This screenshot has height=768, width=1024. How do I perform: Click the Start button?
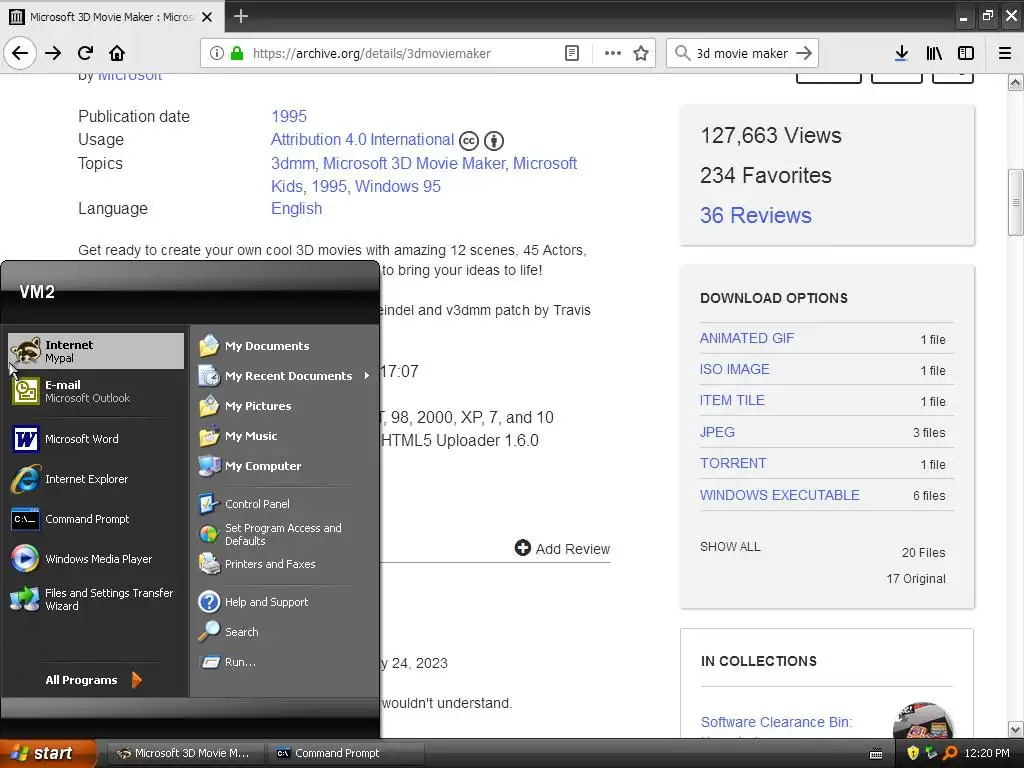tap(48, 753)
